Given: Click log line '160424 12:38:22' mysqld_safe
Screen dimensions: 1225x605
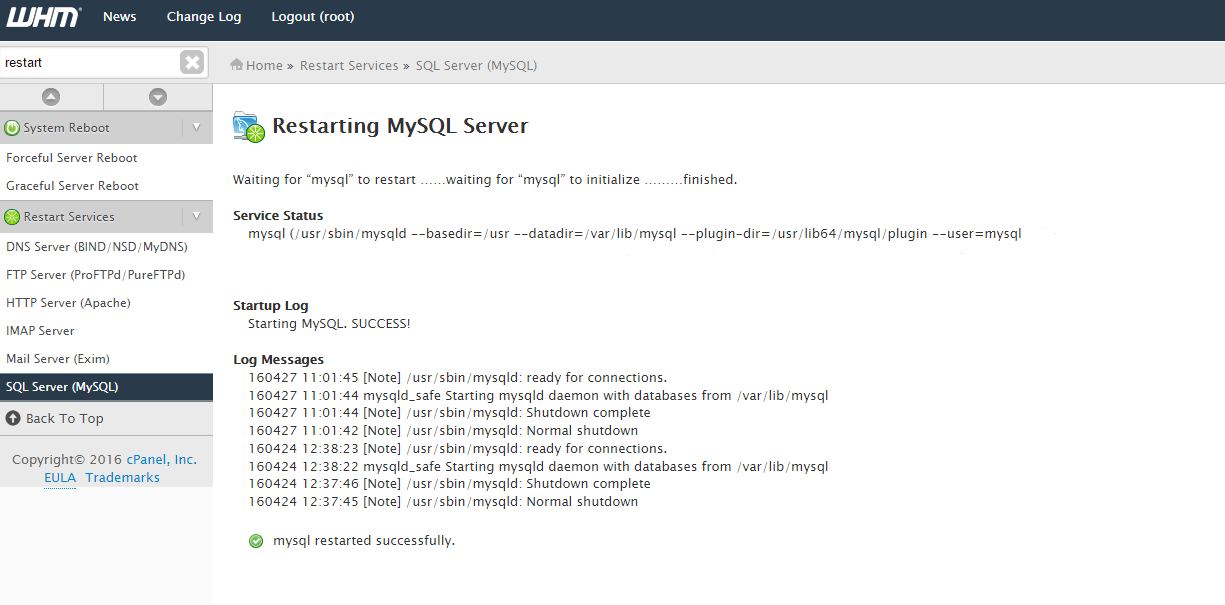Looking at the screenshot, I should pyautogui.click(x=539, y=467).
